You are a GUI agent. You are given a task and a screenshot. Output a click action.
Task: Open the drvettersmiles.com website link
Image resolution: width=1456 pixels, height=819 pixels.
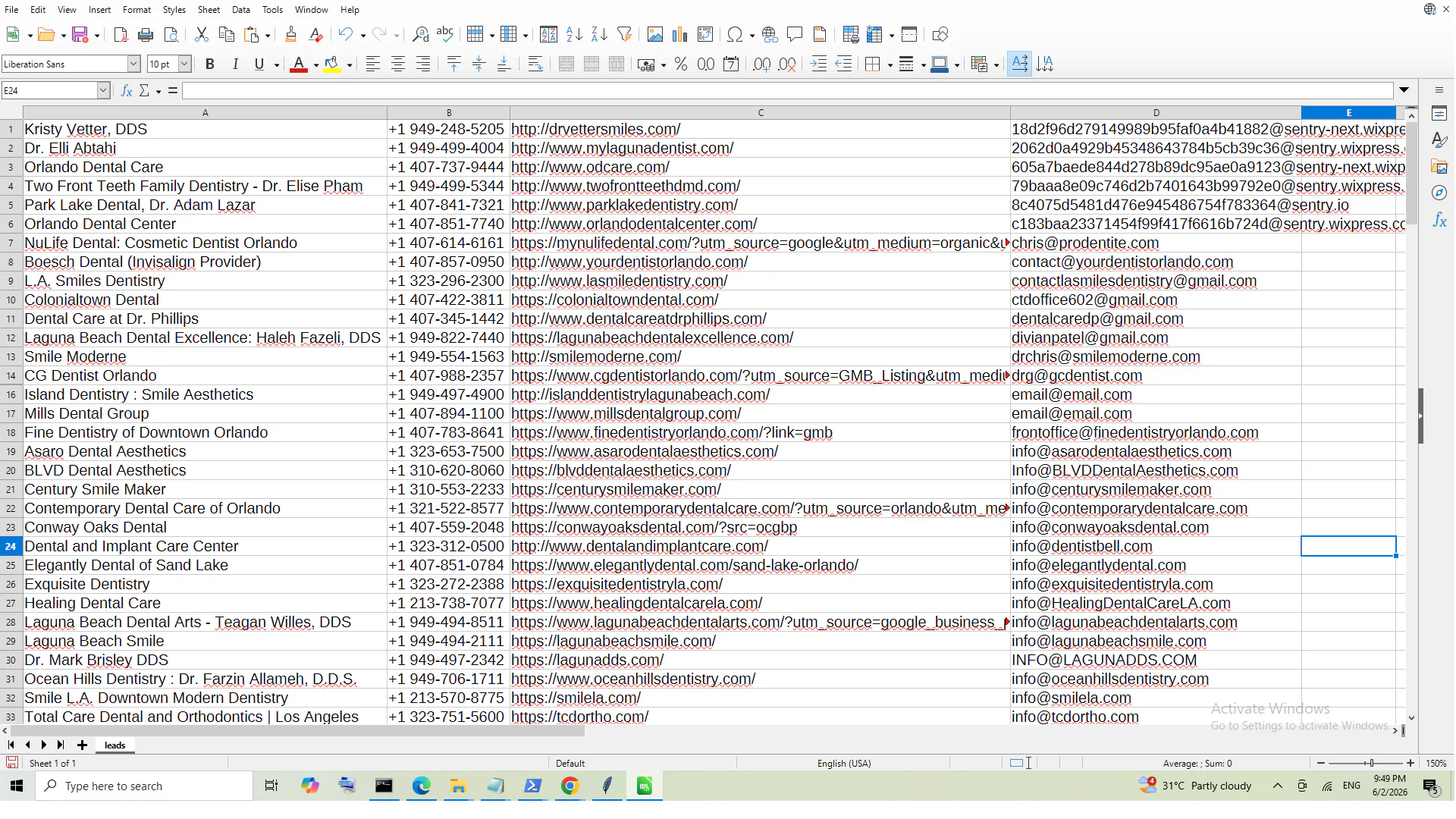point(596,130)
